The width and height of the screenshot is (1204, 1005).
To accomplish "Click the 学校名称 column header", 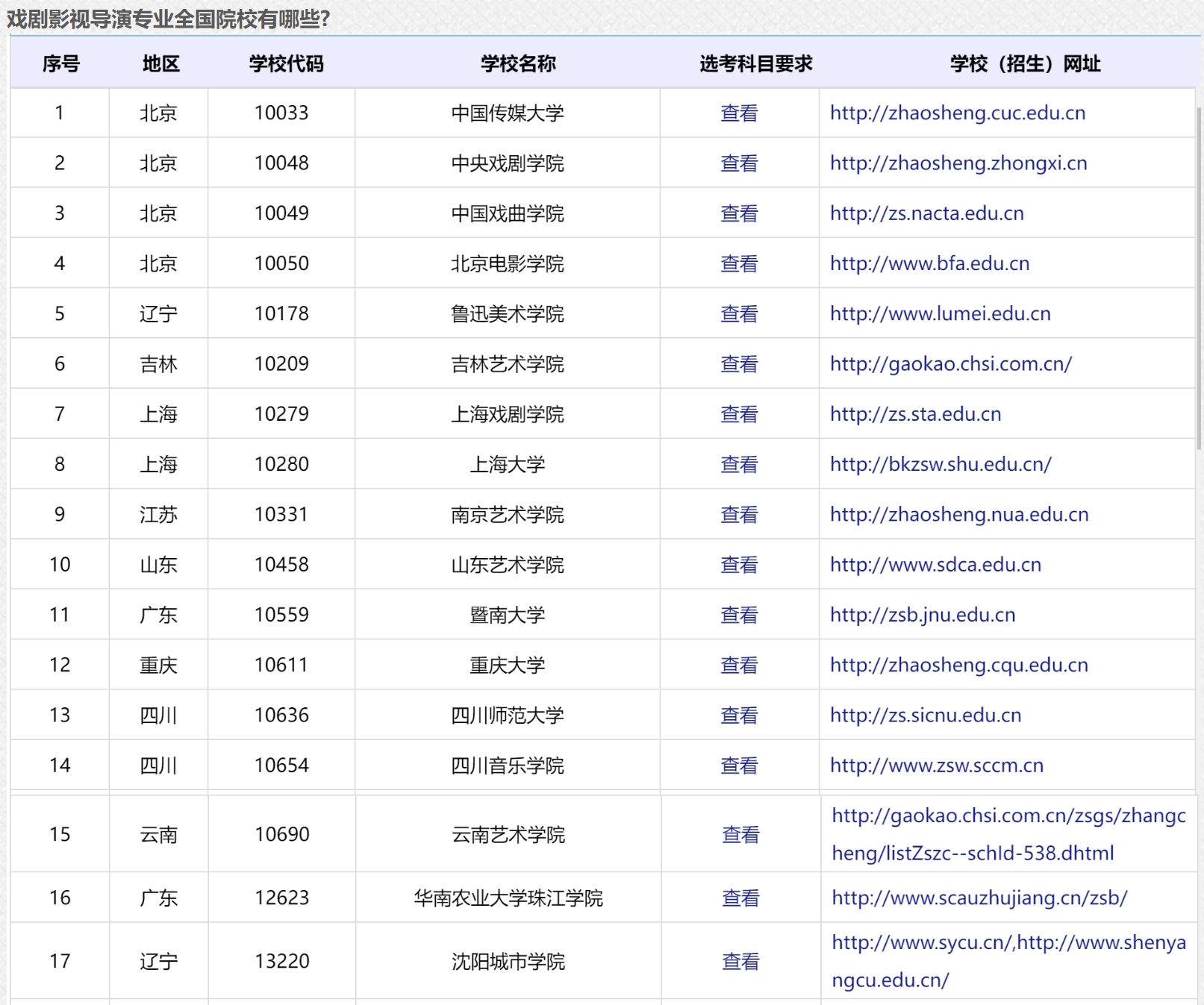I will 518,63.
